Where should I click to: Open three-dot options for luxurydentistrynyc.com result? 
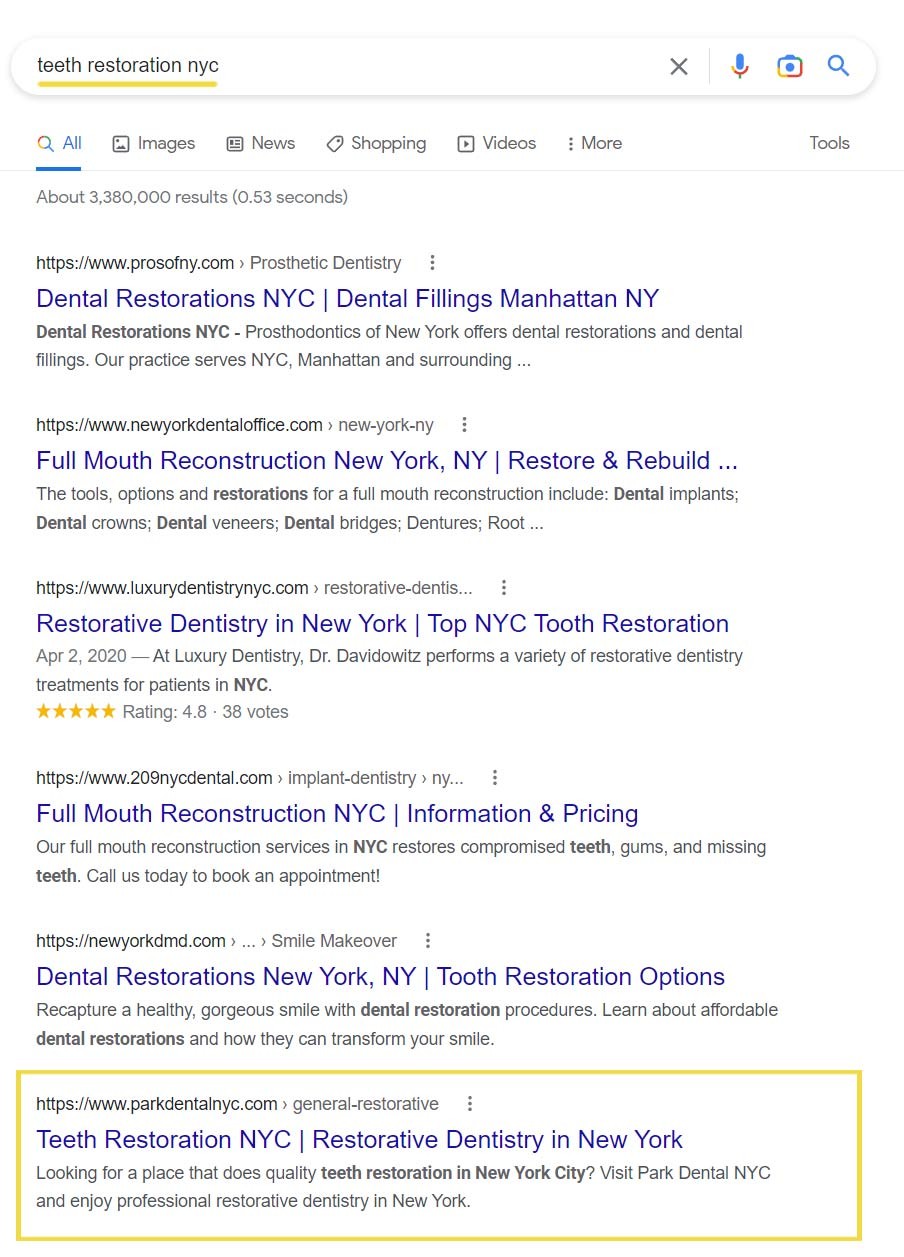tap(504, 588)
